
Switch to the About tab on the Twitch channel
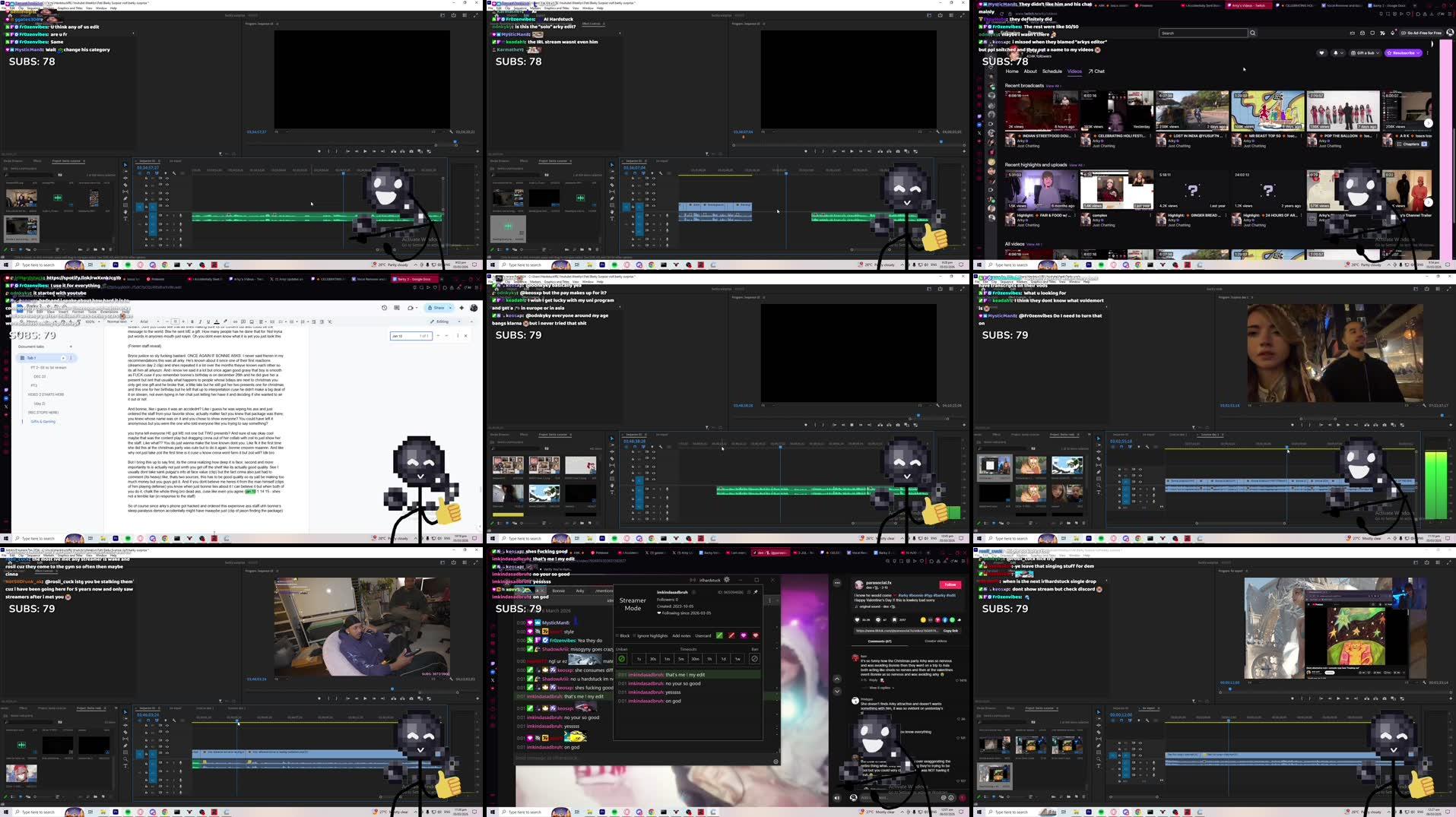click(x=1030, y=71)
